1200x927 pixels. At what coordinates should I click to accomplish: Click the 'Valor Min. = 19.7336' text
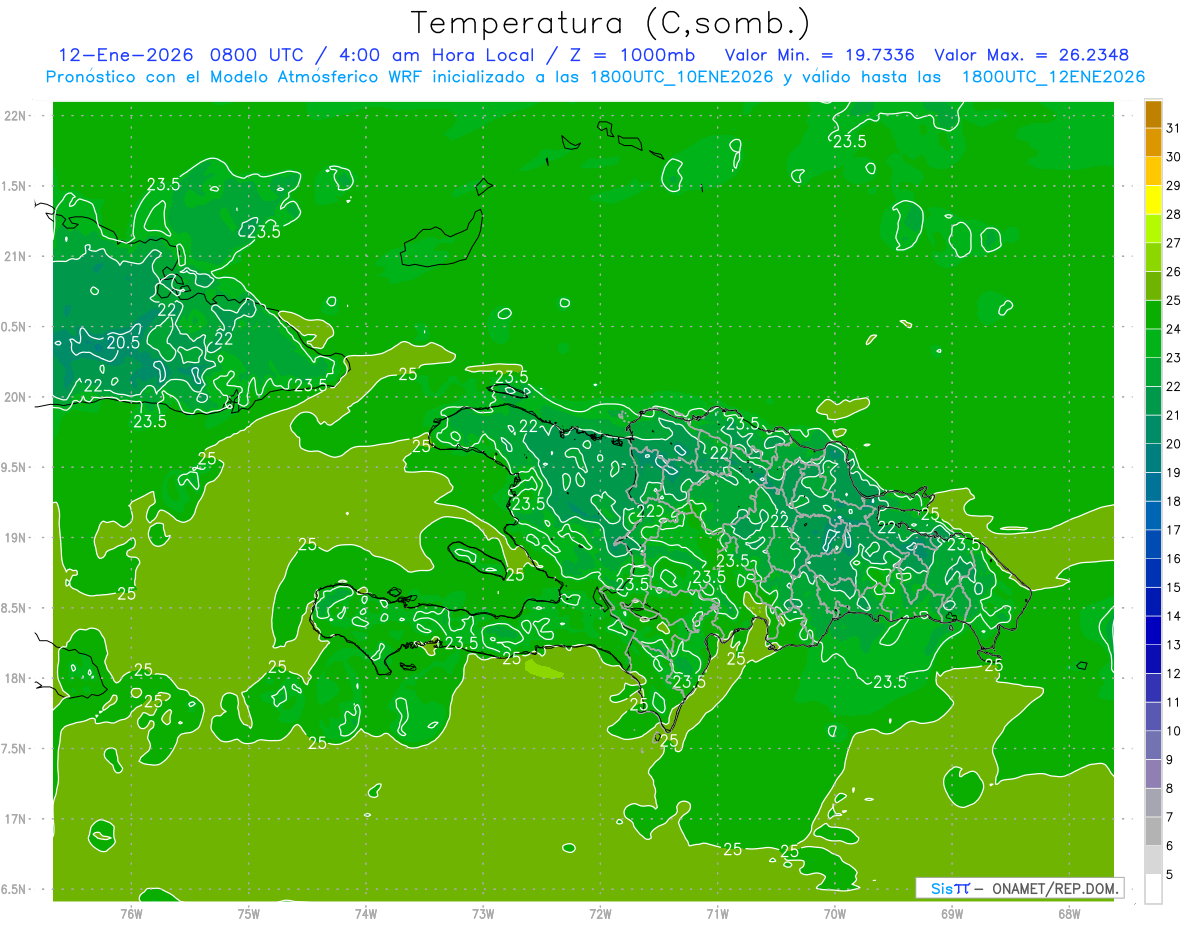click(x=819, y=54)
